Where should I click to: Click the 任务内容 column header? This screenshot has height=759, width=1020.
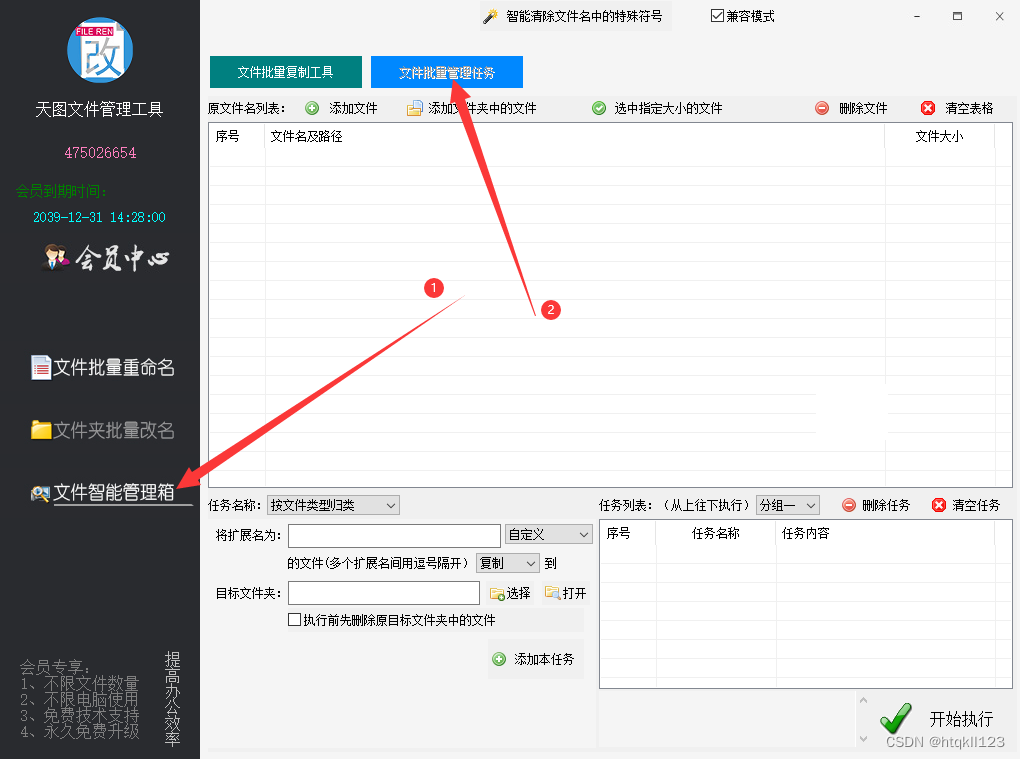click(x=805, y=533)
